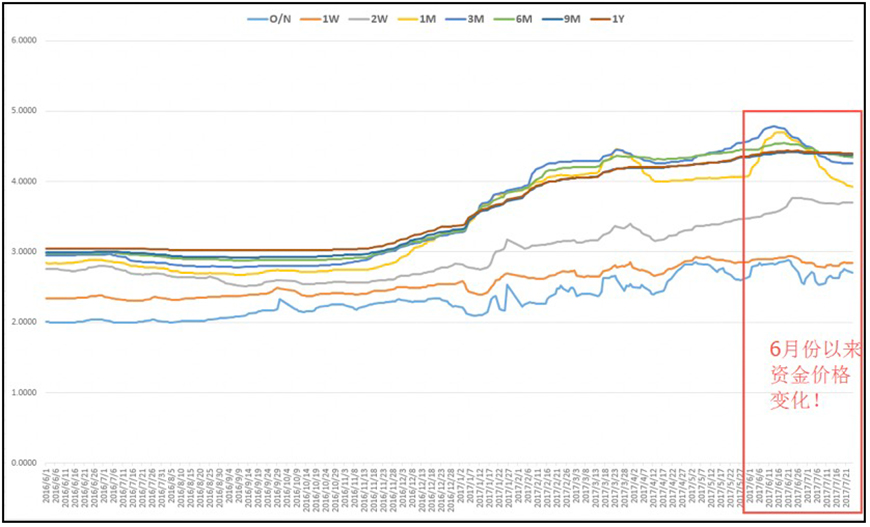Select the 1W legend entry
The height and width of the screenshot is (527, 870).
coord(330,19)
